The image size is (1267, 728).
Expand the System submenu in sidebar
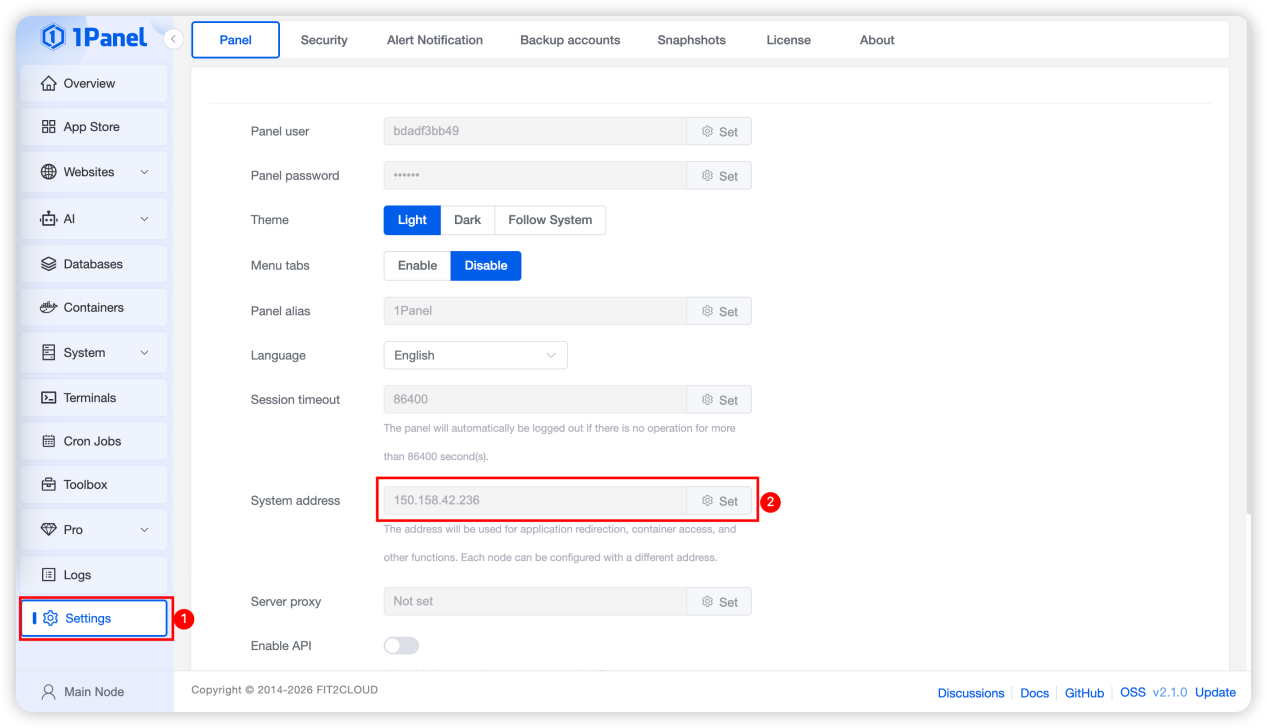point(144,353)
